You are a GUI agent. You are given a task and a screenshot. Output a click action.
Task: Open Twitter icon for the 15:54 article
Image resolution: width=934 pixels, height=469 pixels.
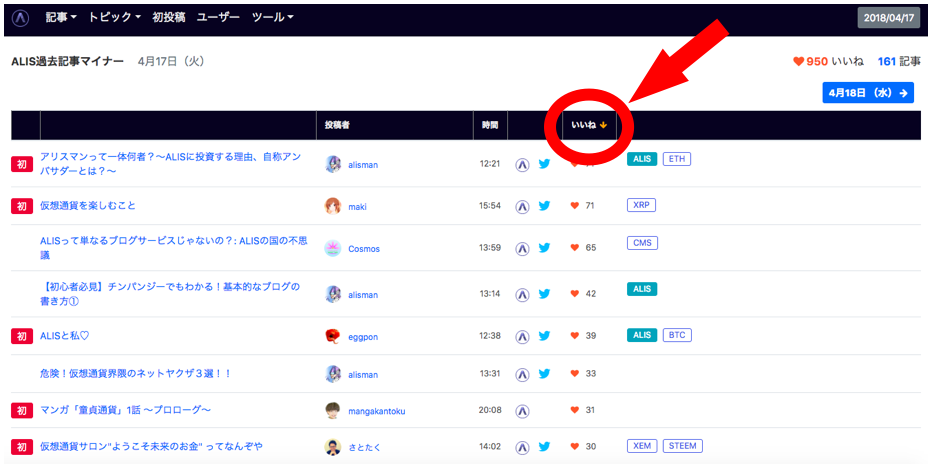pyautogui.click(x=544, y=206)
